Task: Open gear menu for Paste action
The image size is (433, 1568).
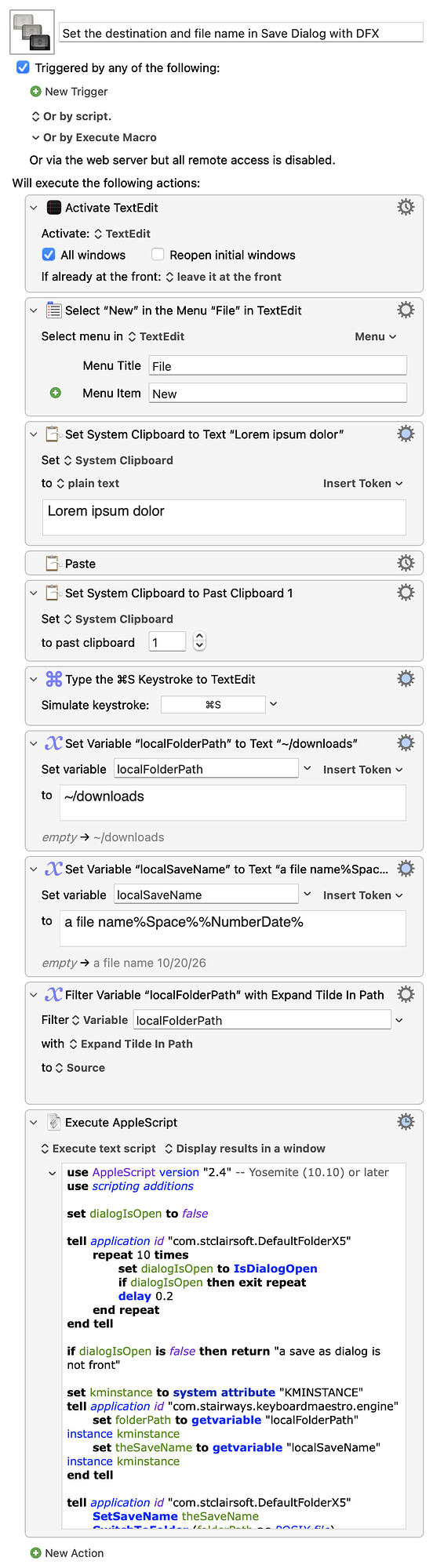Action: pyautogui.click(x=406, y=563)
